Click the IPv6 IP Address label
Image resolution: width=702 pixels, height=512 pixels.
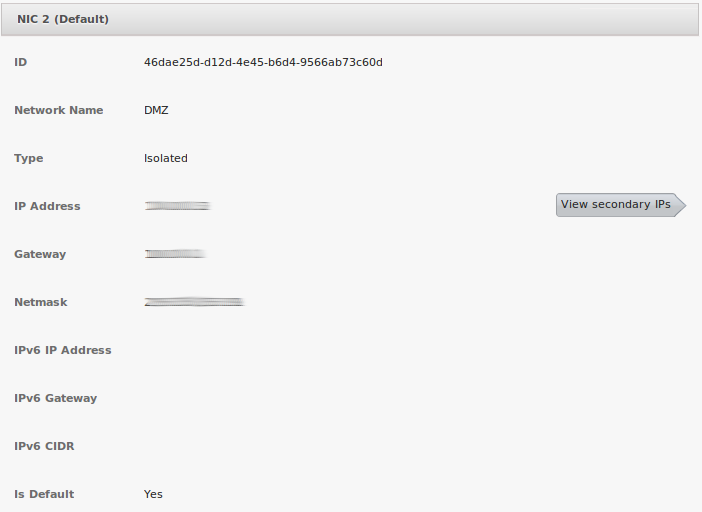click(63, 350)
